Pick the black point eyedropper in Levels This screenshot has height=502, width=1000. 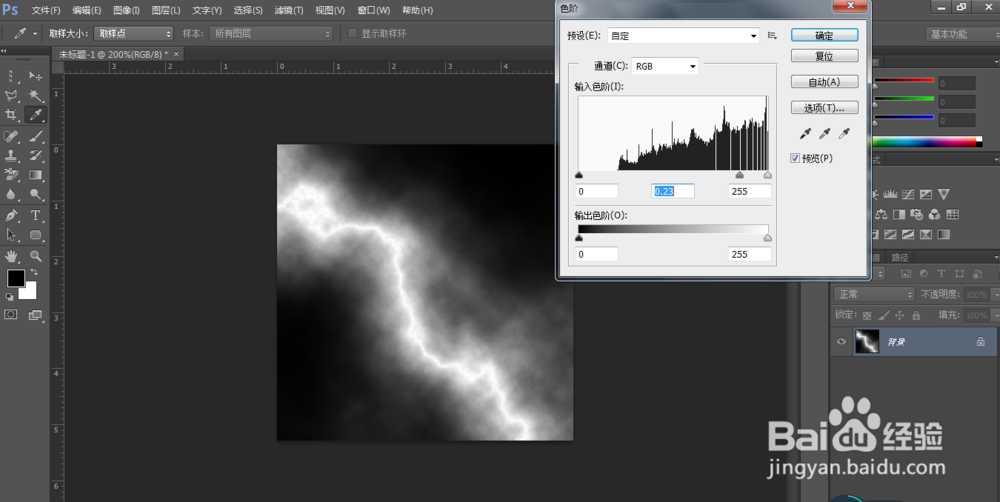[806, 133]
